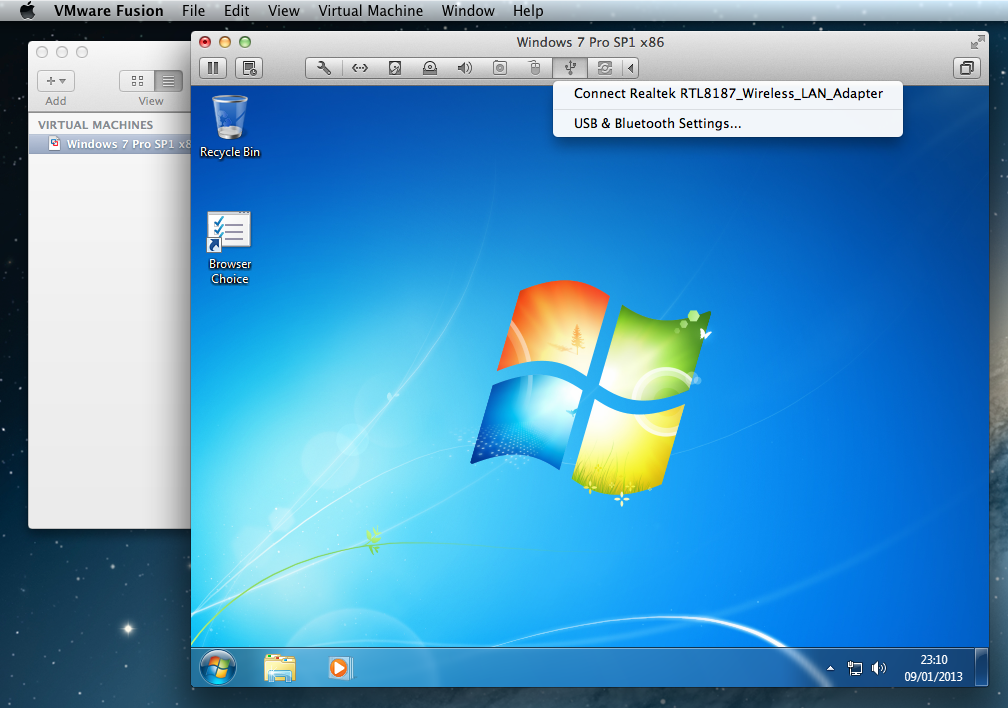The image size is (1008, 708).
Task: Click the network adapter toolbar icon
Action: point(360,68)
